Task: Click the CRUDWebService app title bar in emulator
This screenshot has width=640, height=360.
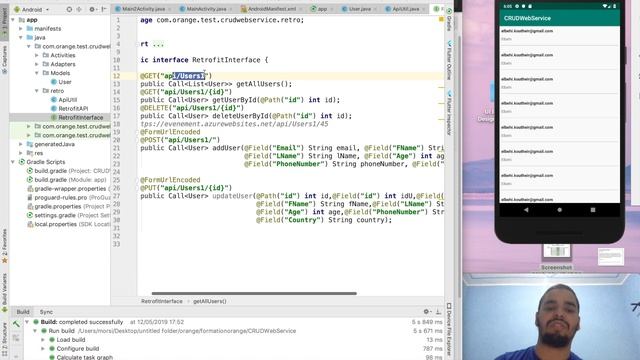Action: pos(560,18)
